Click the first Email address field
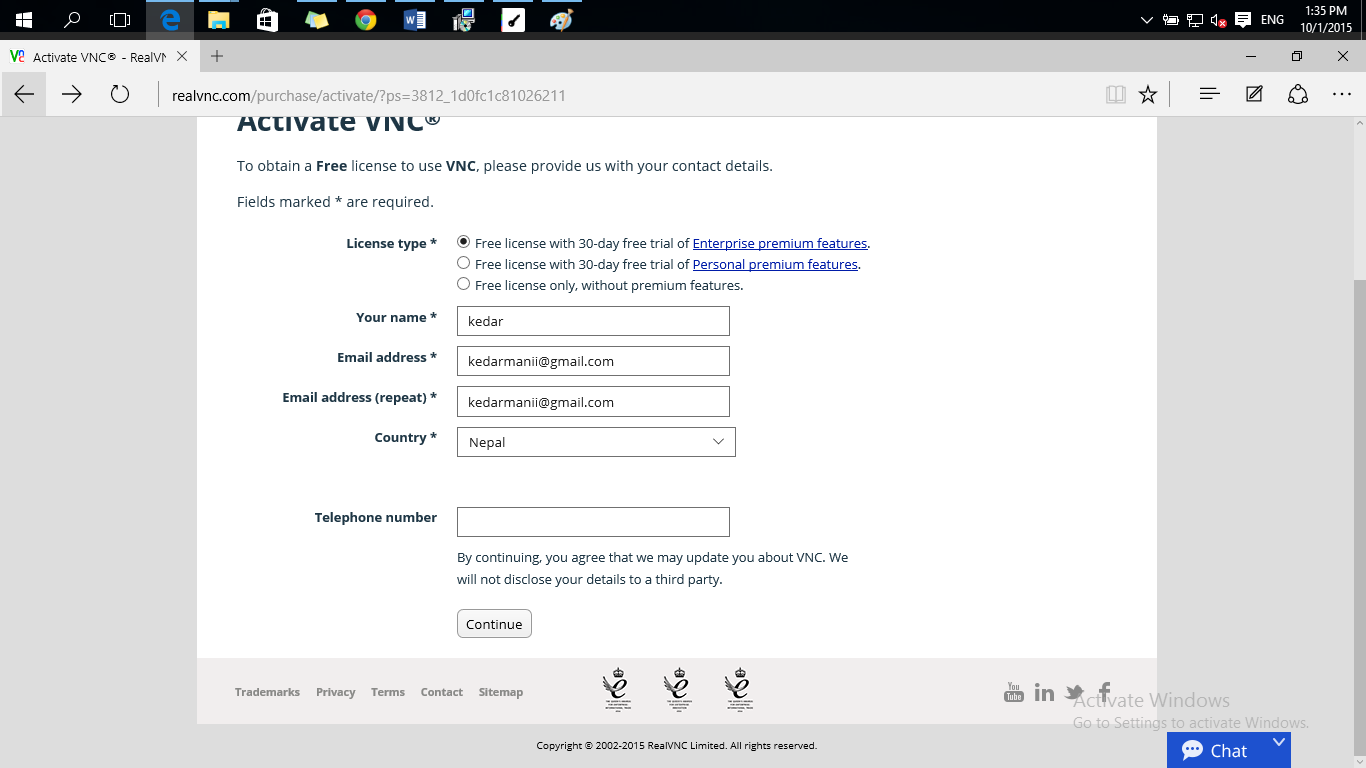Viewport: 1366px width, 768px height. click(593, 361)
